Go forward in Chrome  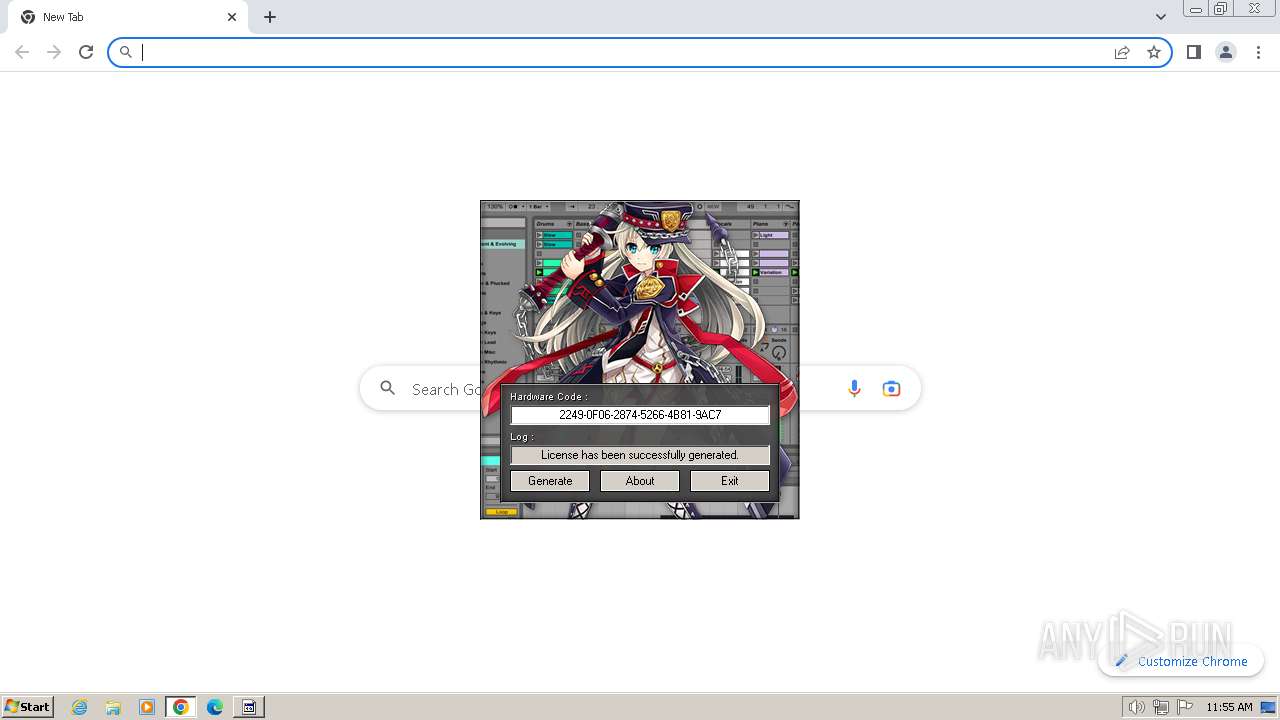[54, 52]
